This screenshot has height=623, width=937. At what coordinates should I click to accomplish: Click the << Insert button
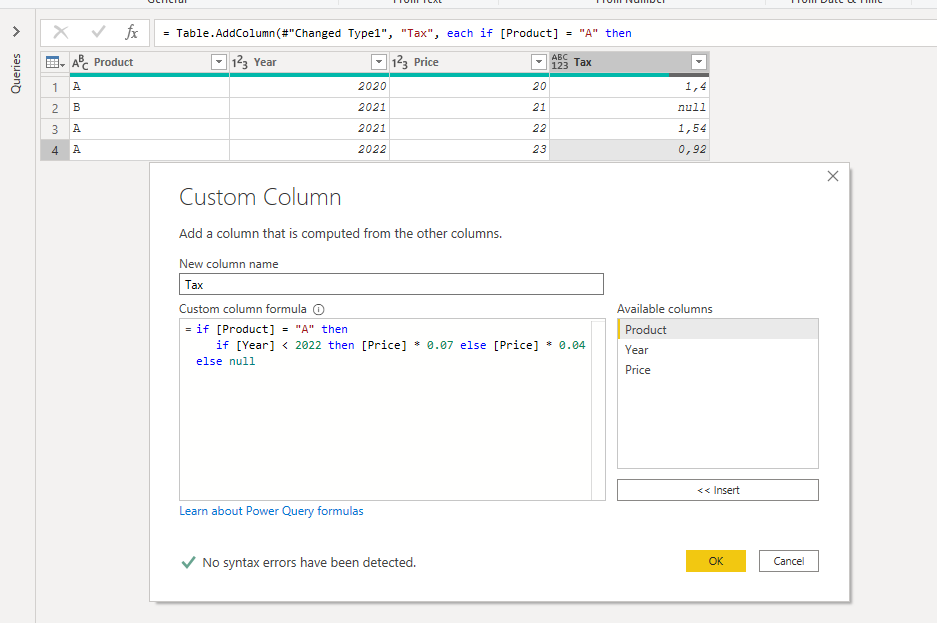pos(718,490)
